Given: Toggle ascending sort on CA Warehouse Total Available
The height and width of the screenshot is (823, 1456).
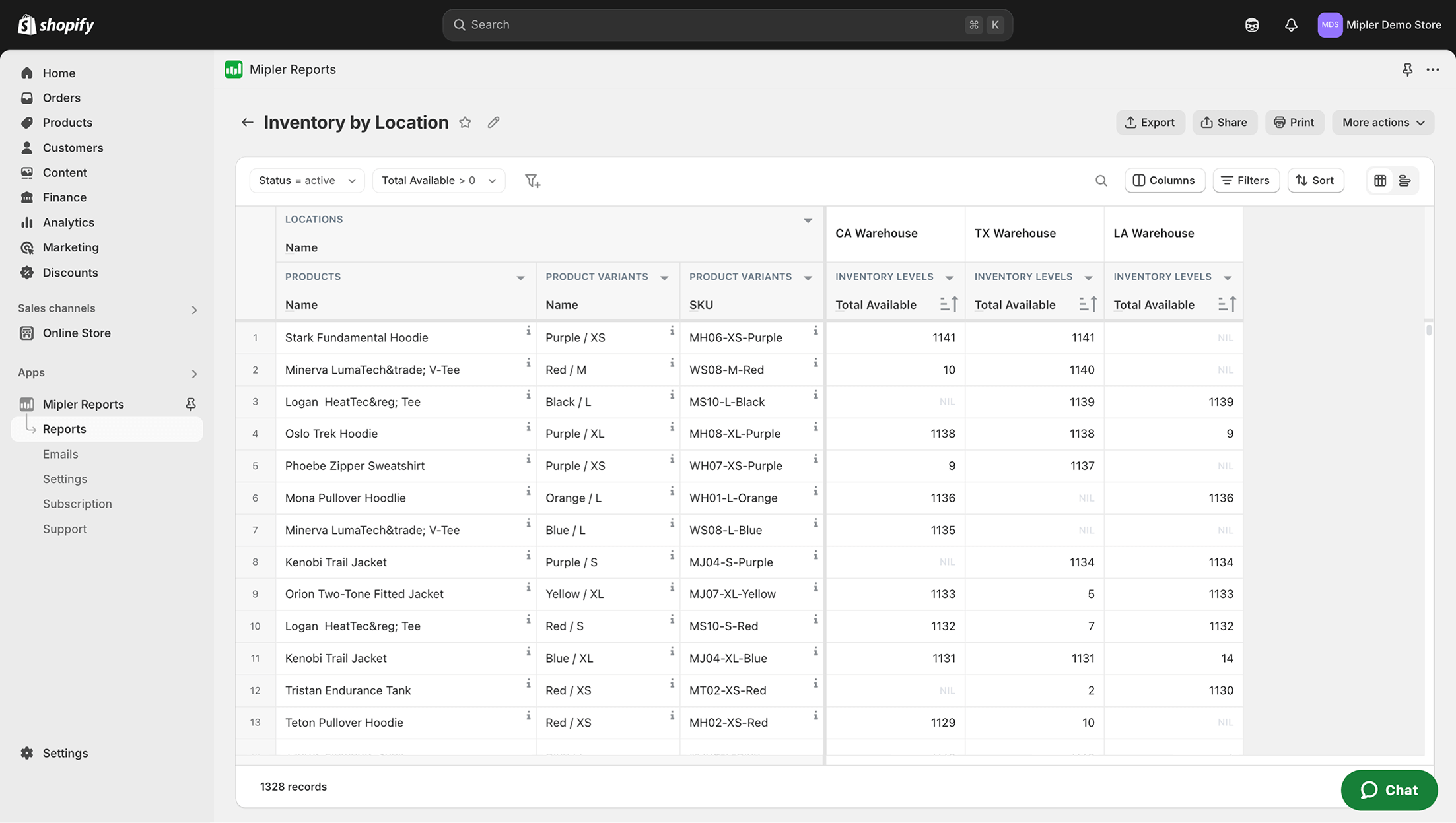Looking at the screenshot, I should (950, 304).
